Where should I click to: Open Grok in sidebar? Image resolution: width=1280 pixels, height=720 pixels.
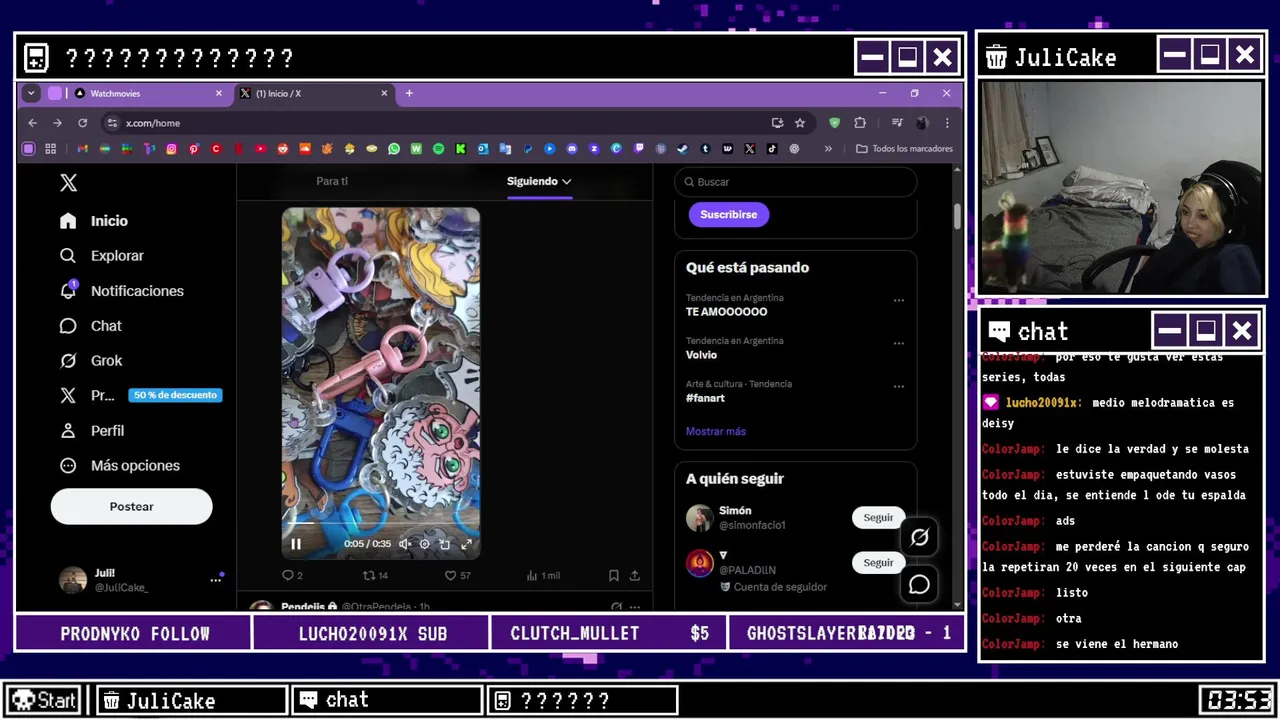(91, 361)
